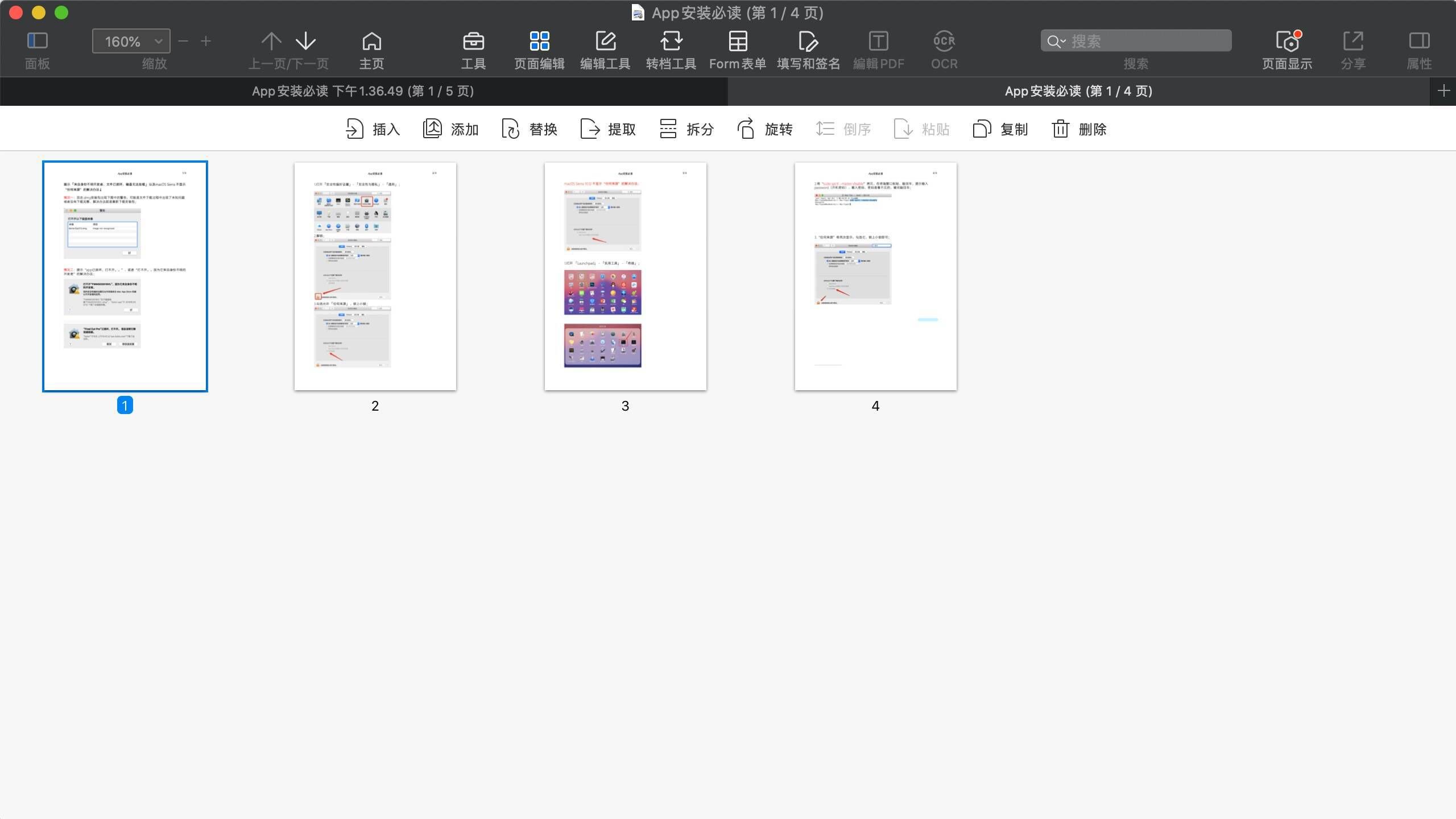Expand the search options magnifier dropdown
Image resolution: width=1456 pixels, height=819 pixels.
(x=1056, y=41)
